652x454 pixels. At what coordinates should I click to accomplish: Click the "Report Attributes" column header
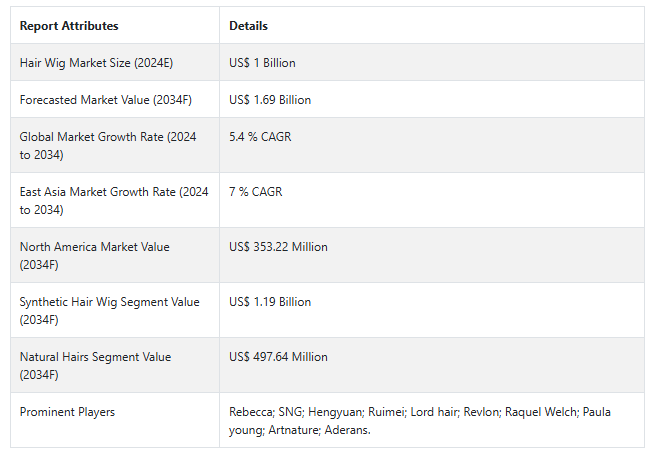click(x=68, y=26)
